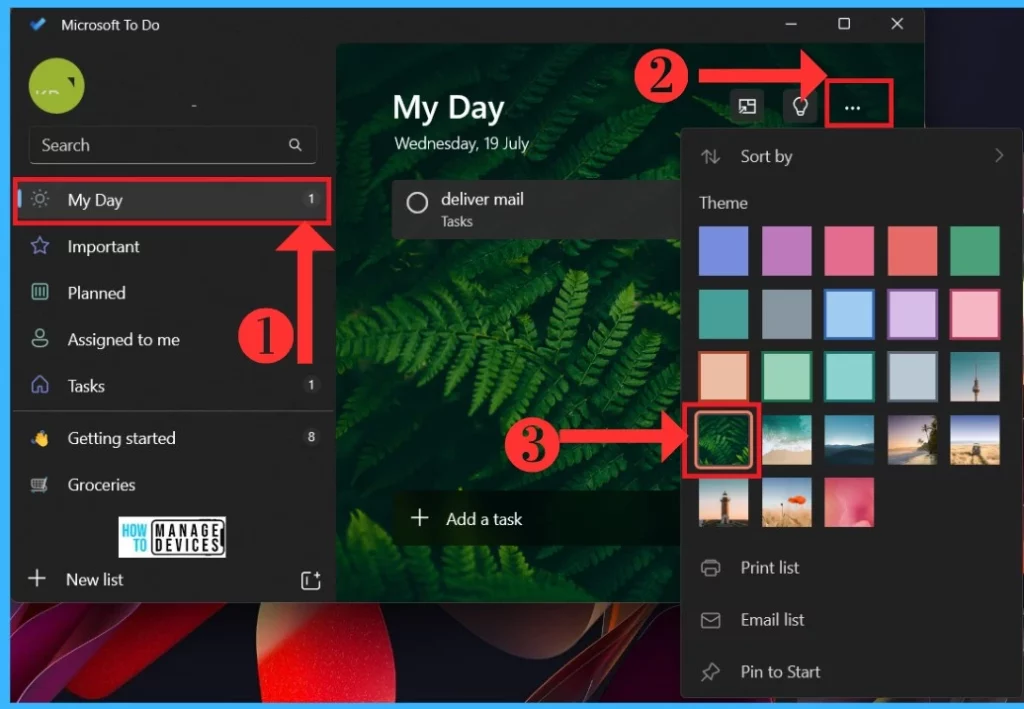The height and width of the screenshot is (709, 1024).
Task: Open the My Day list
Action: tap(172, 200)
